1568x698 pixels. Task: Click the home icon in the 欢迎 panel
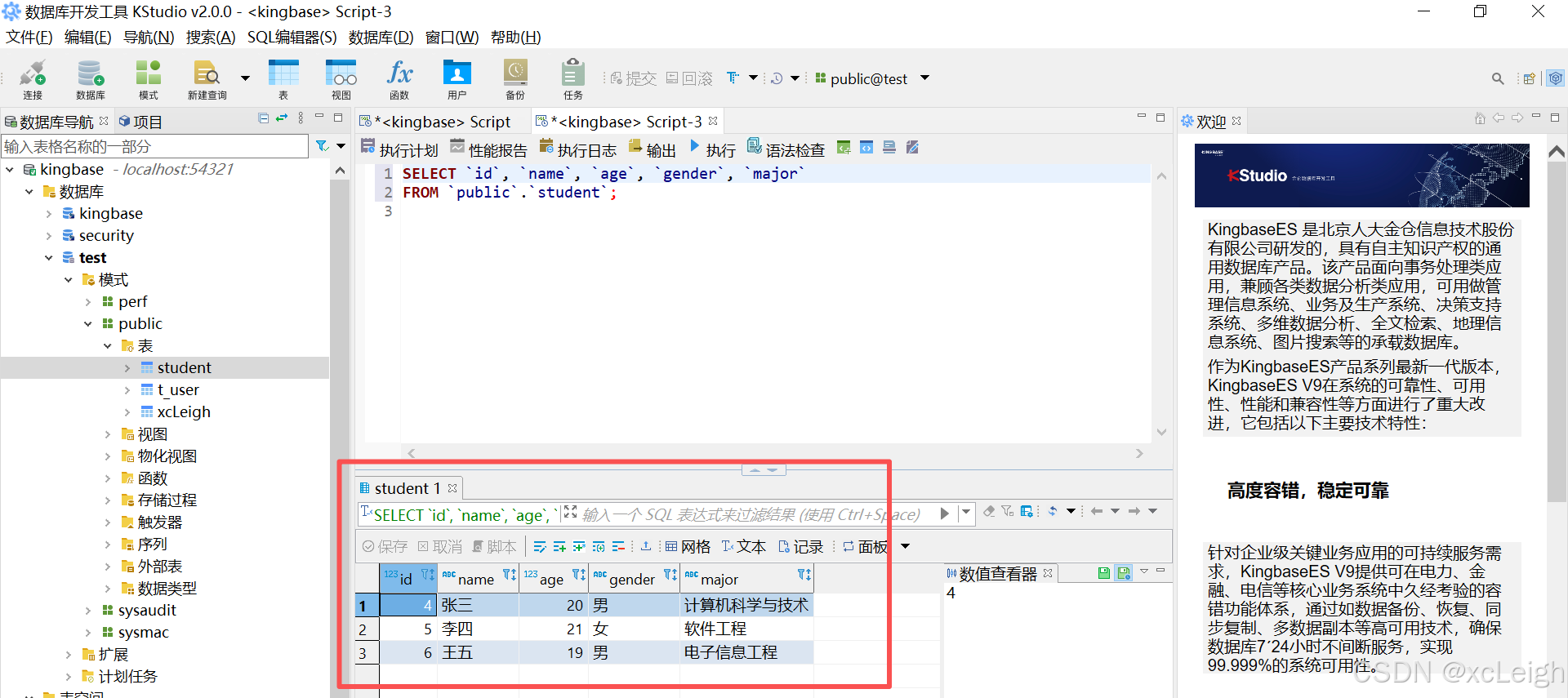[x=1480, y=118]
